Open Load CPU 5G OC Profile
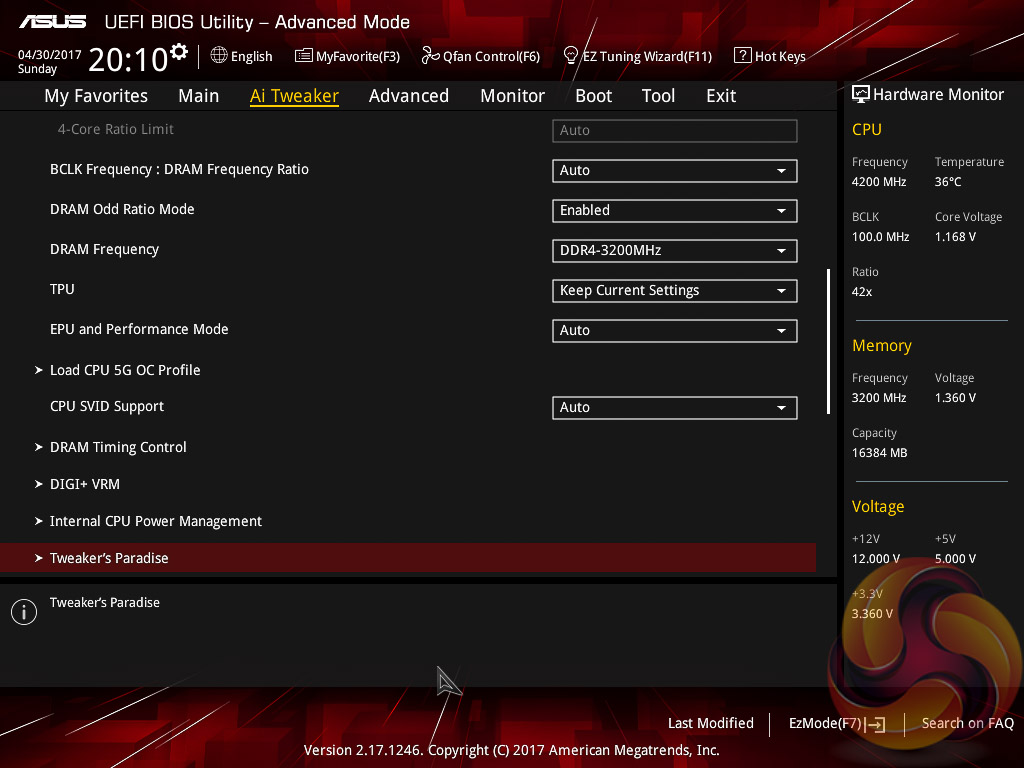1024x768 pixels. (x=125, y=370)
